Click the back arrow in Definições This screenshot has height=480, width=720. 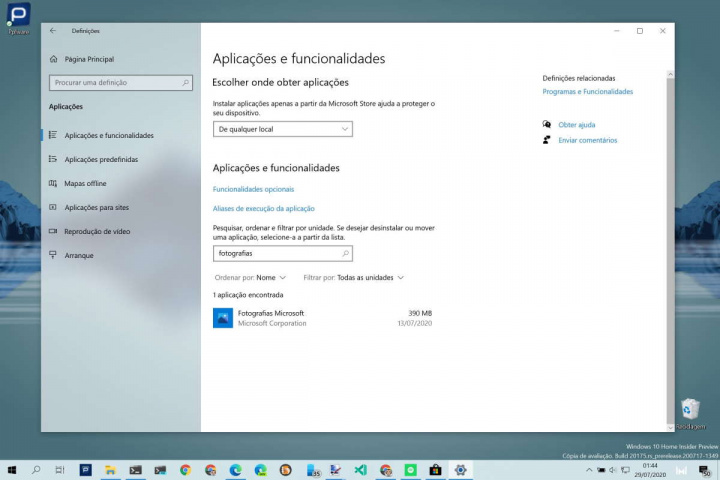pyautogui.click(x=53, y=31)
